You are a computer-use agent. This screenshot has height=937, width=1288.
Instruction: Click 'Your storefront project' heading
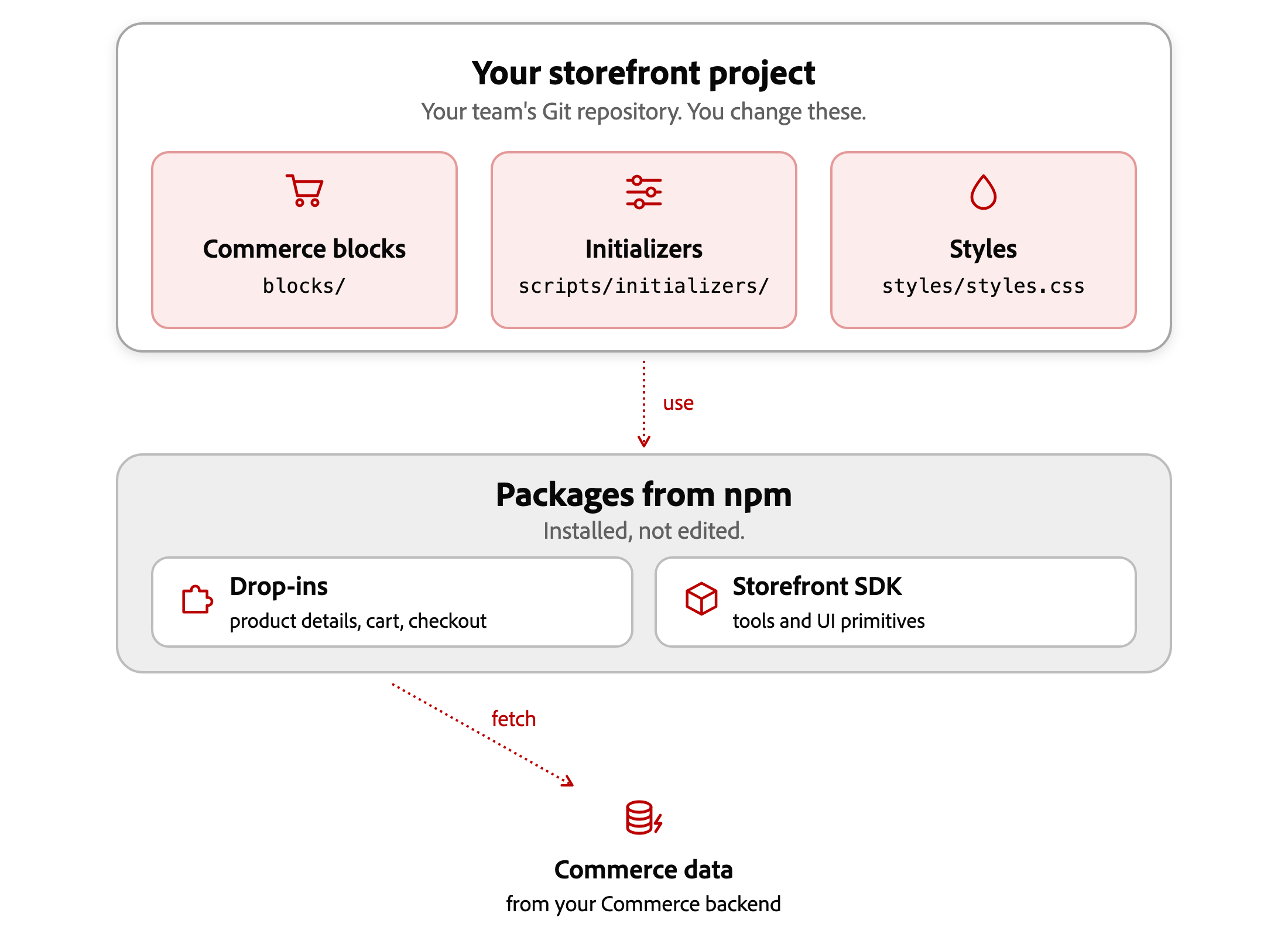tap(644, 74)
